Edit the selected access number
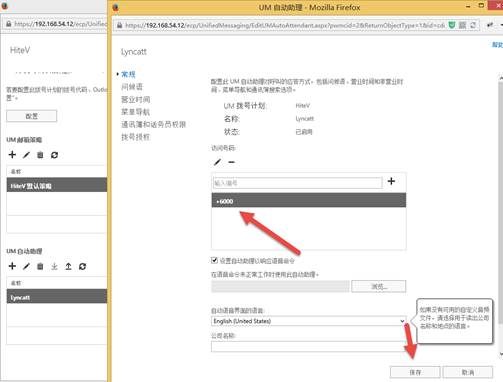Screen dimensions: 503x382 click(x=217, y=162)
